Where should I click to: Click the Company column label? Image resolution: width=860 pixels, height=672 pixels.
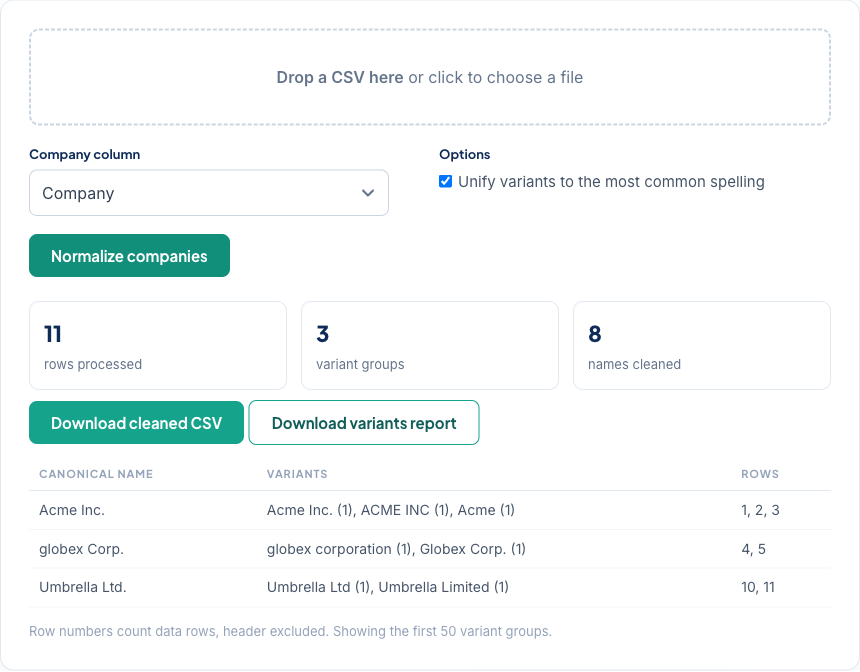click(84, 155)
